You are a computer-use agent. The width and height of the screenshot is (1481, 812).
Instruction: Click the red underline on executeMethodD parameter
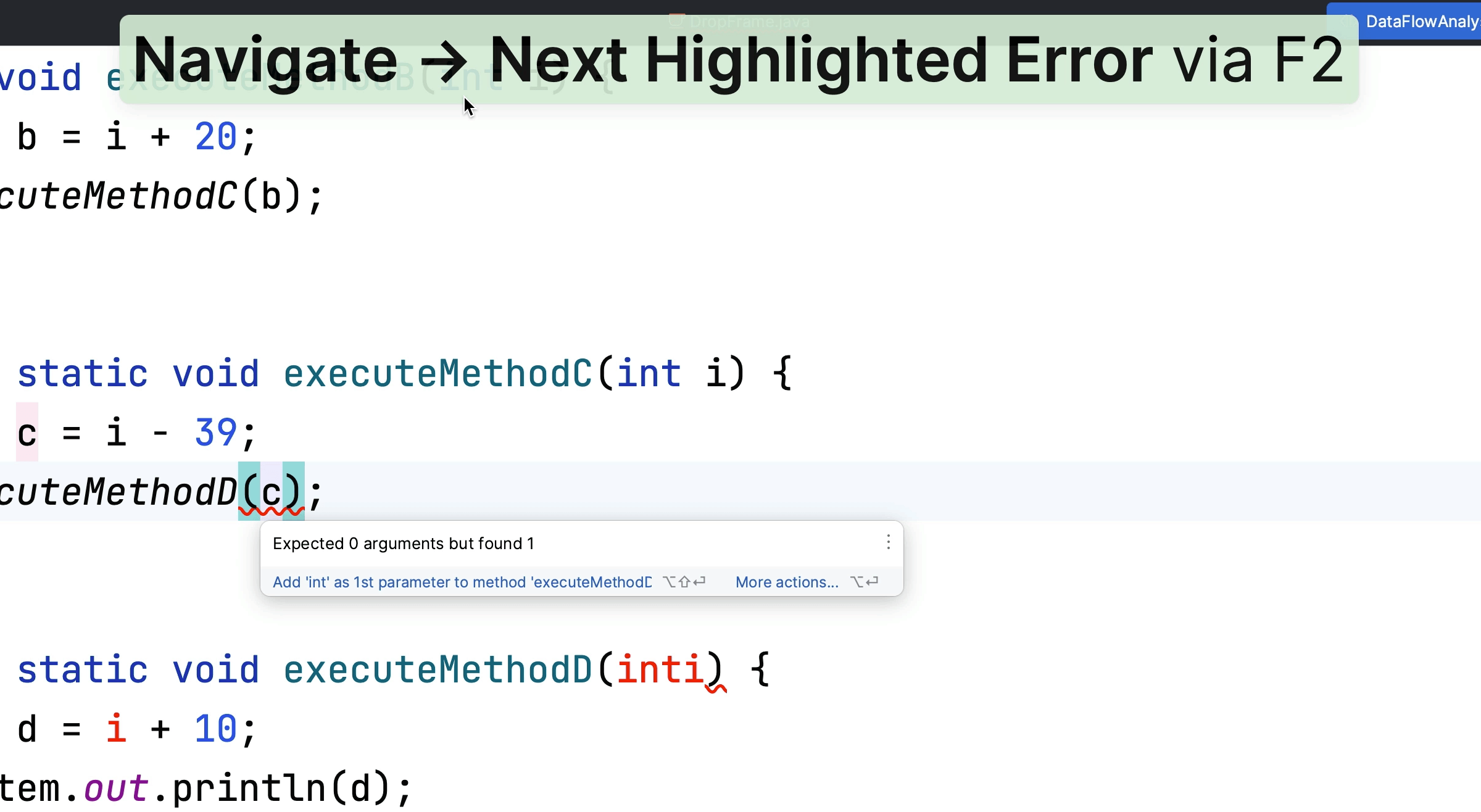(711, 689)
